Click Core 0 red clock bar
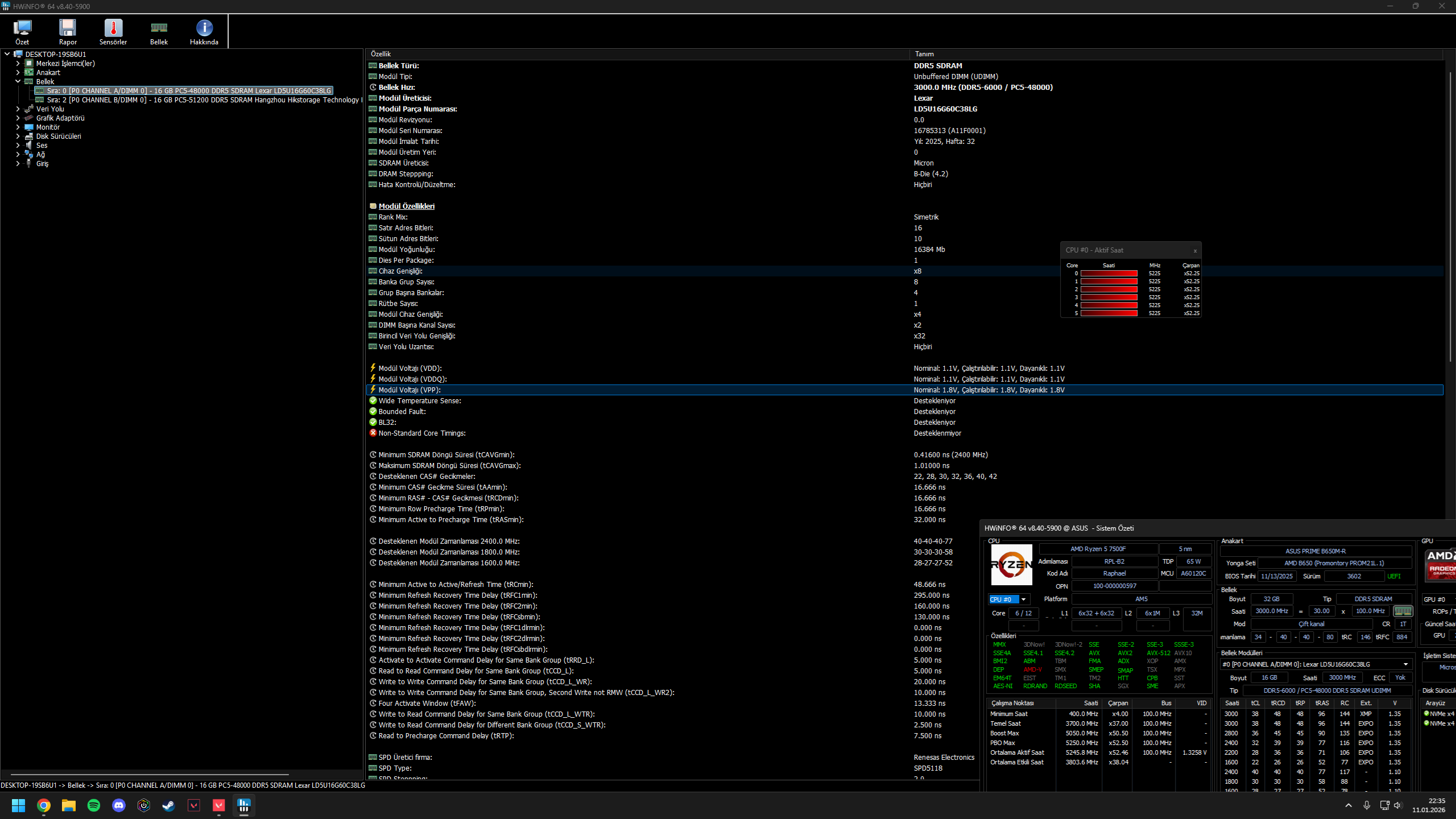This screenshot has height=819, width=1456. coord(1109,274)
